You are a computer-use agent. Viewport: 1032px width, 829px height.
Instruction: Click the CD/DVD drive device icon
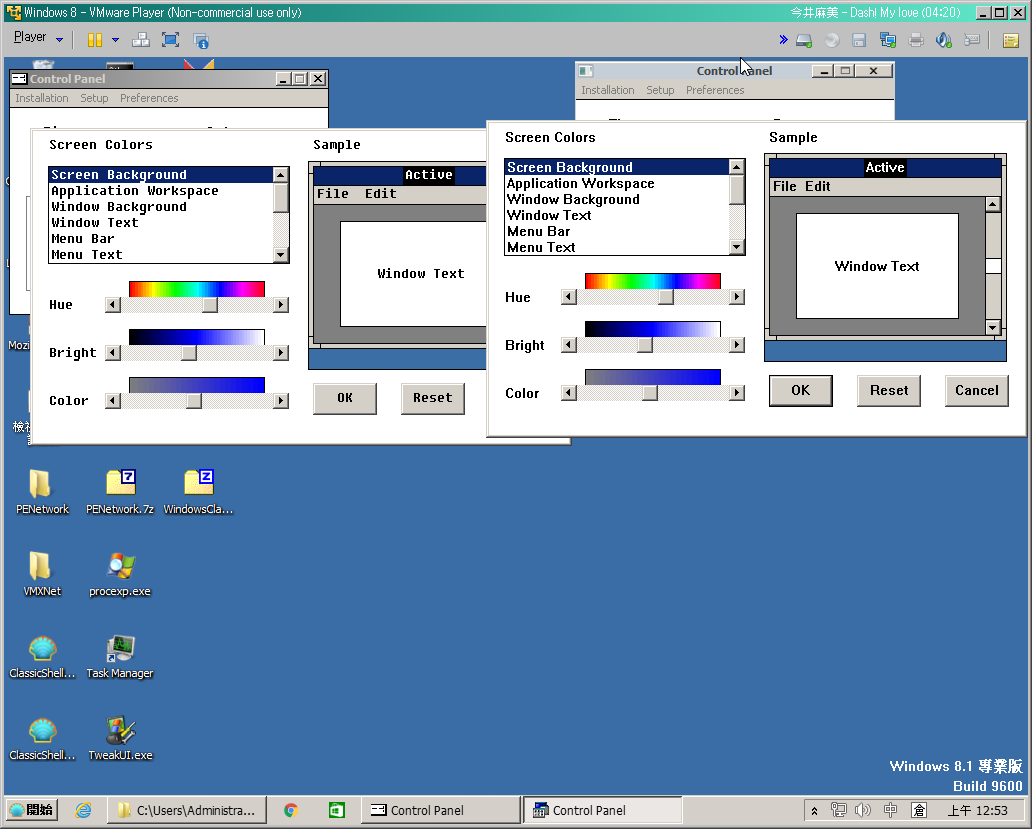pyautogui.click(x=831, y=40)
